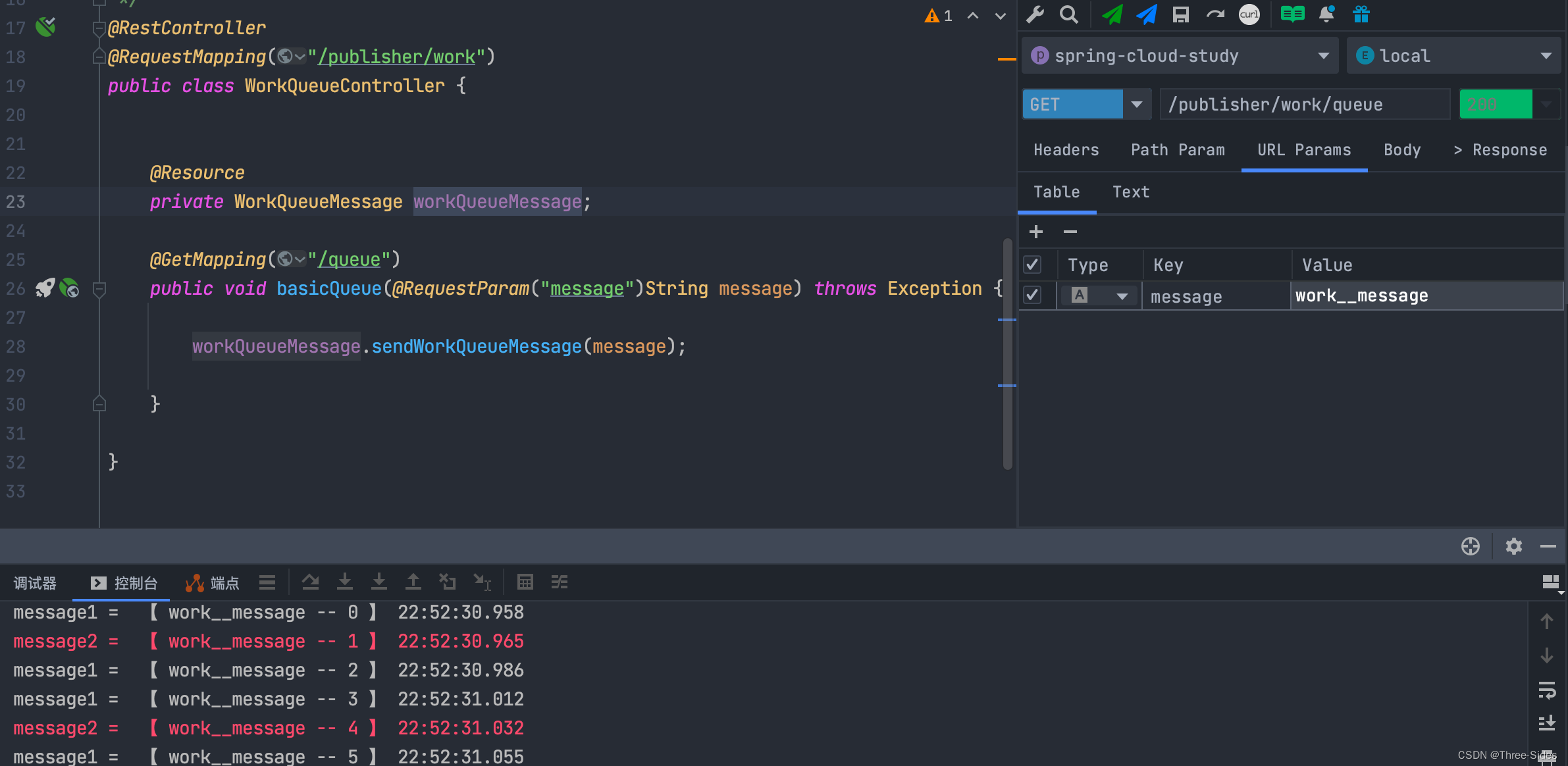Click the /publisher/work URL link
1568x766 pixels.
[396, 57]
